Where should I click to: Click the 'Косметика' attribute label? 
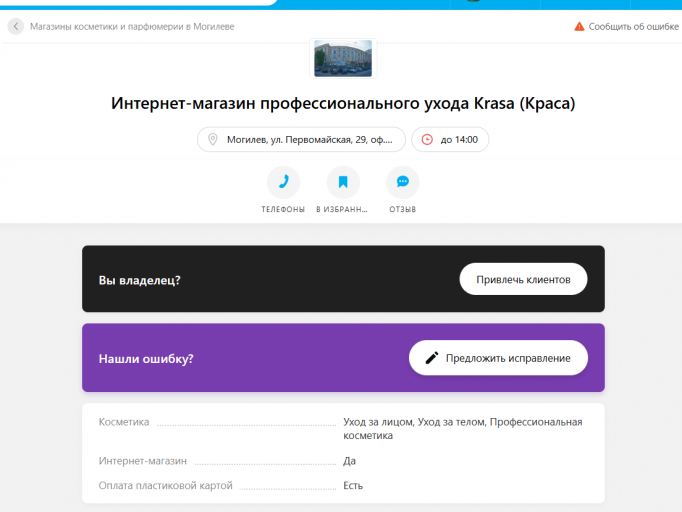[x=124, y=422]
